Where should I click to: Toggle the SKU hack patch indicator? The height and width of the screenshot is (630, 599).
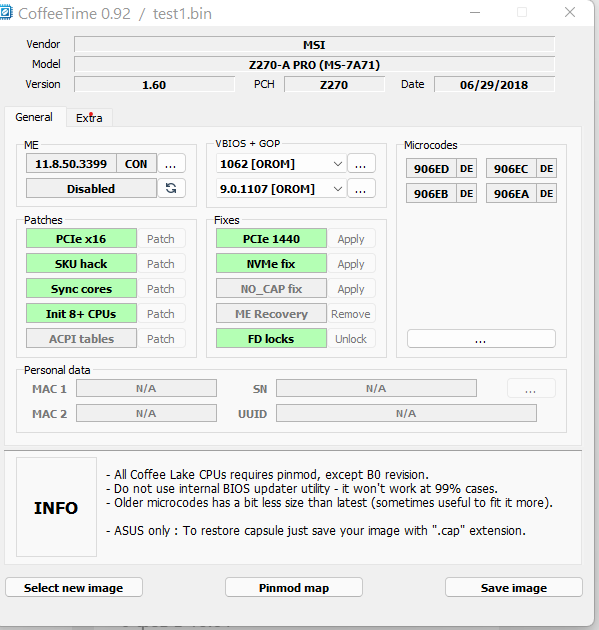(x=81, y=264)
